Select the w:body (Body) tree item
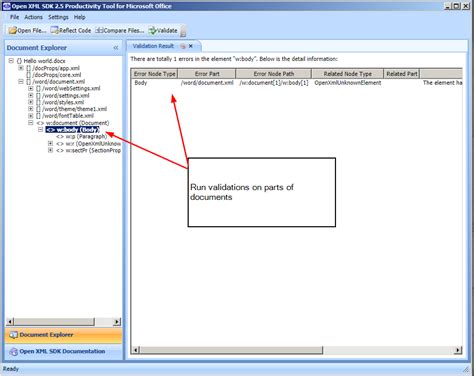The width and height of the screenshot is (474, 376). [73, 130]
